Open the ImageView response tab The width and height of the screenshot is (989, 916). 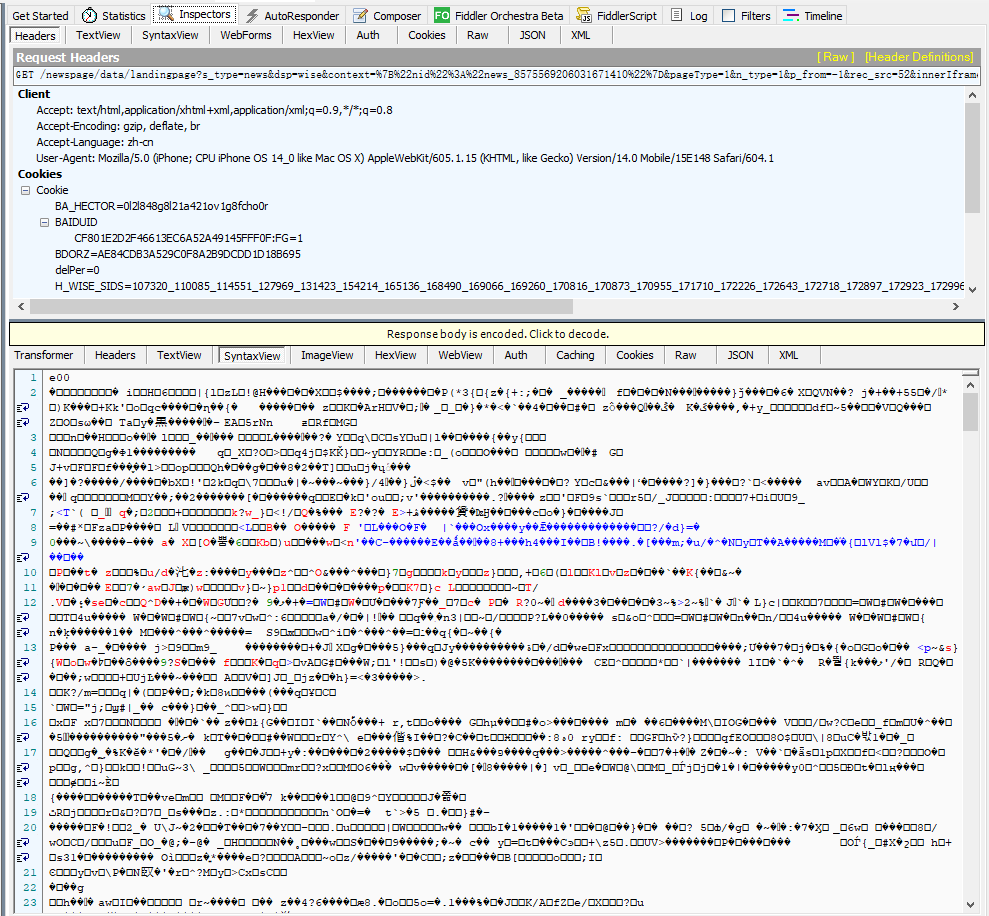coord(327,355)
